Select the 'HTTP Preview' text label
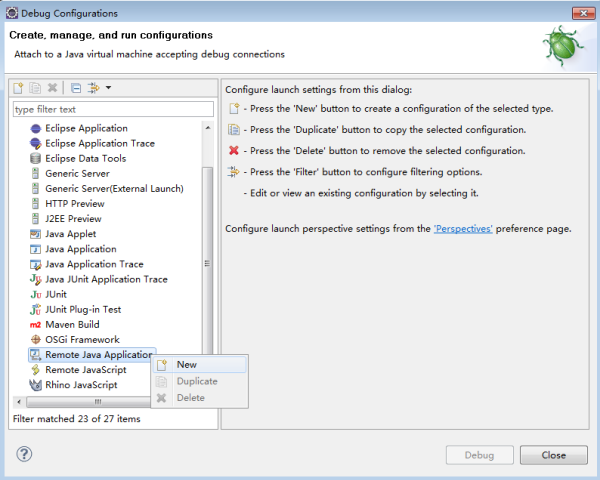 click(75, 204)
